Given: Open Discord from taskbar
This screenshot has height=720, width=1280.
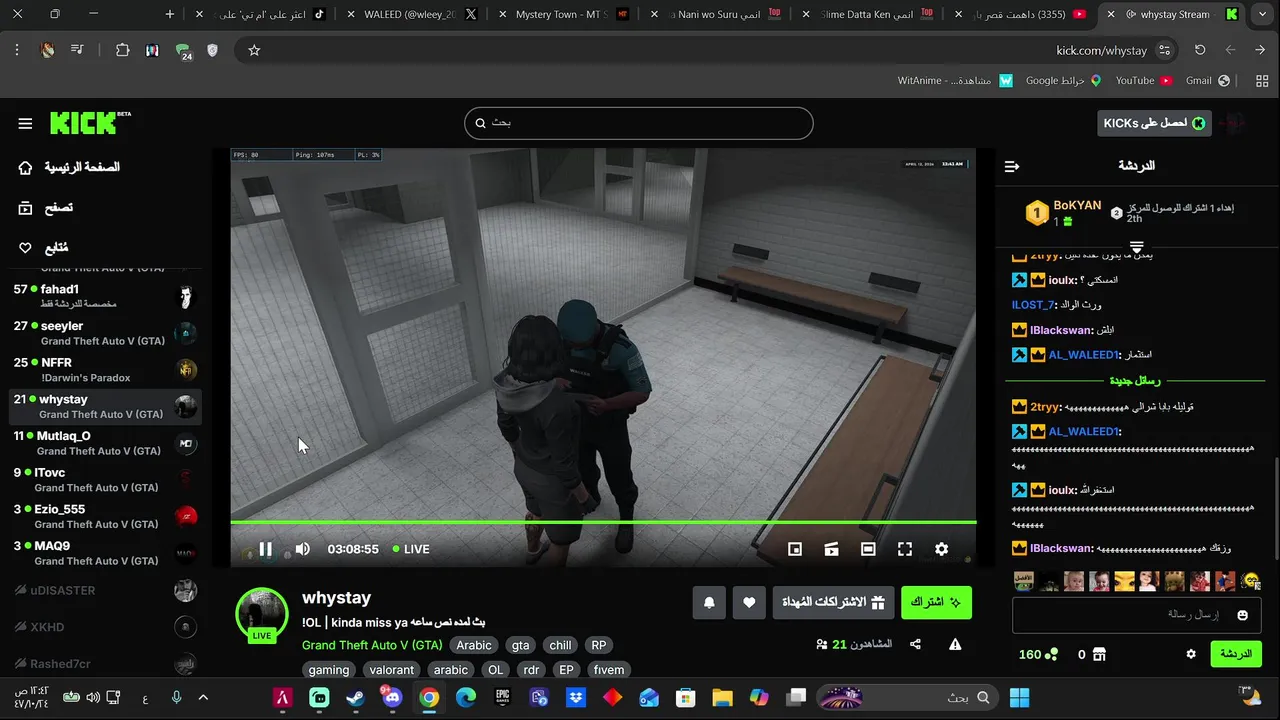Looking at the screenshot, I should (392, 698).
